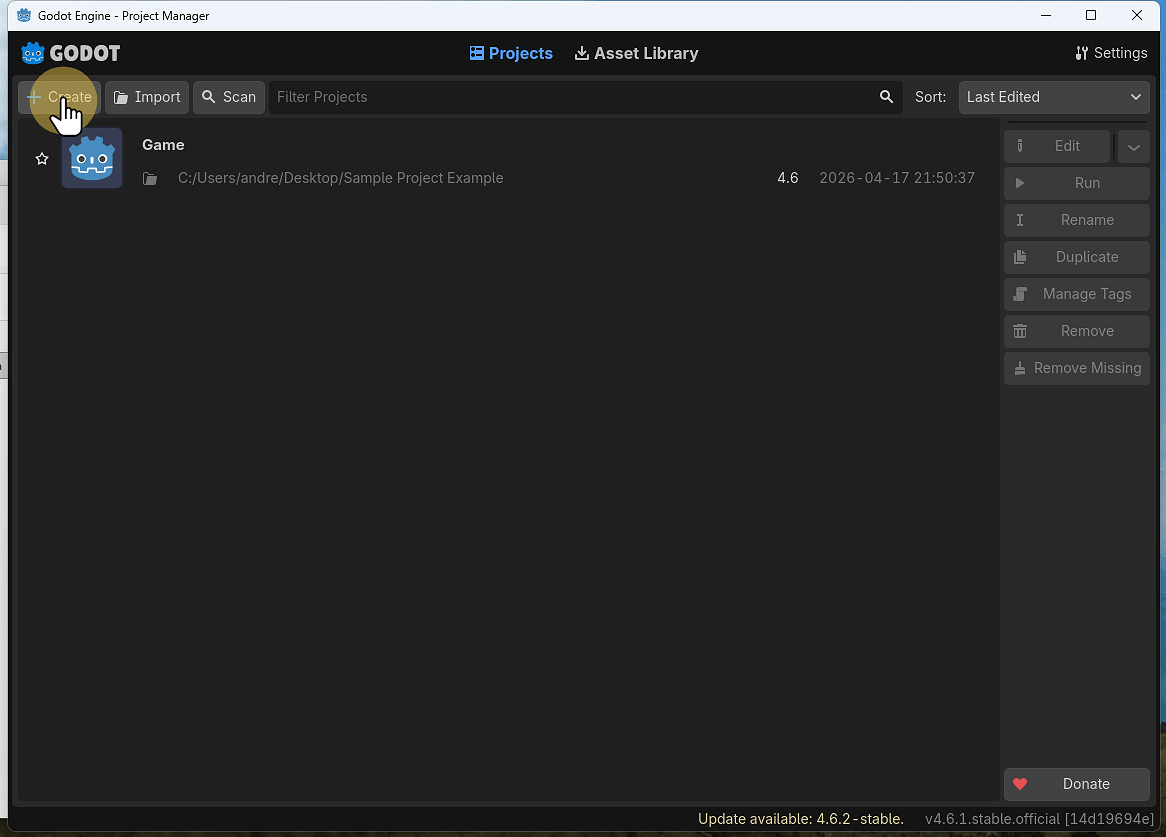This screenshot has height=837, width=1166.
Task: Click the Rename button
Action: click(1076, 220)
